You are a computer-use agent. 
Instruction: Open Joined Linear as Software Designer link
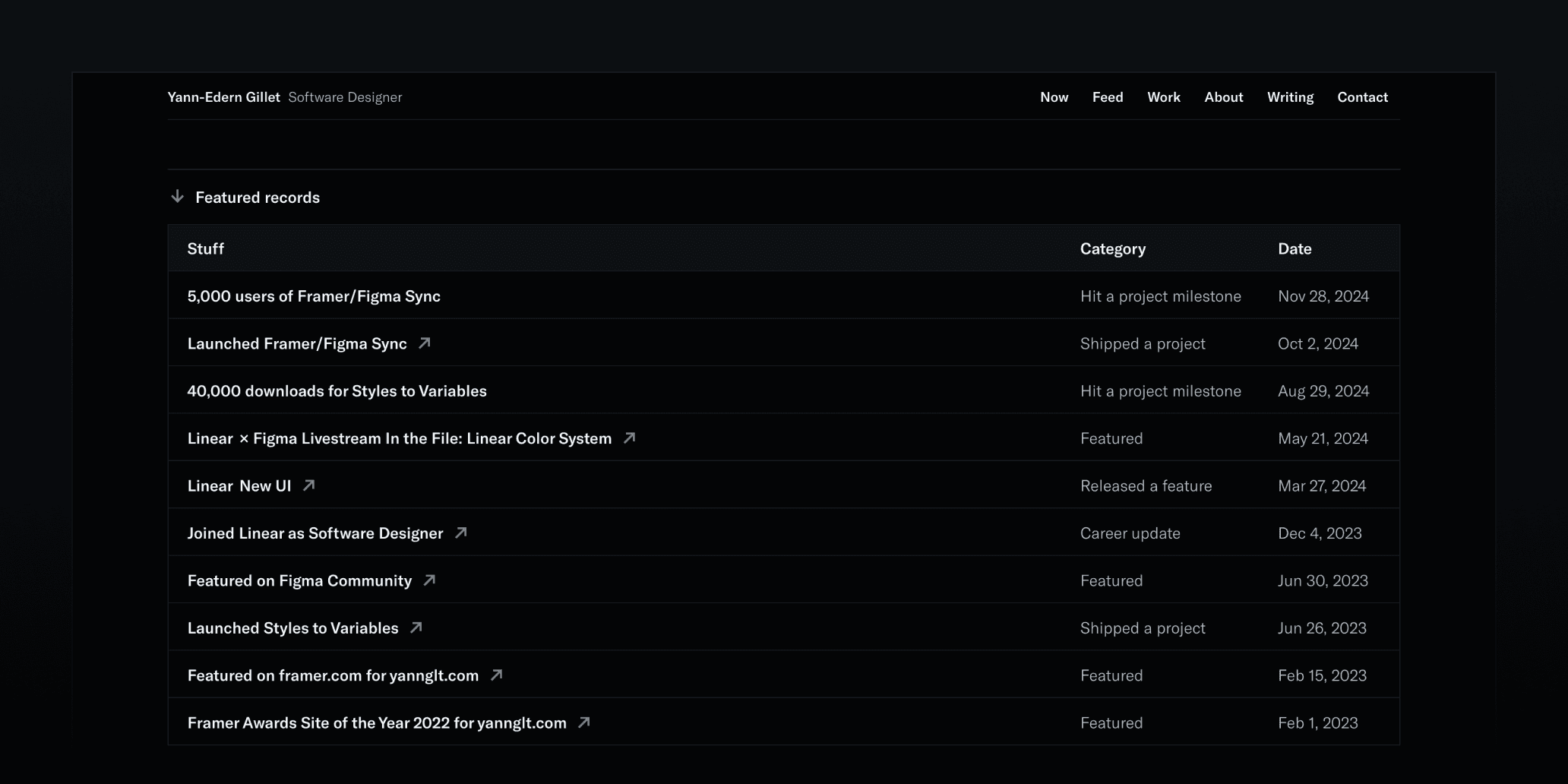pyautogui.click(x=315, y=533)
